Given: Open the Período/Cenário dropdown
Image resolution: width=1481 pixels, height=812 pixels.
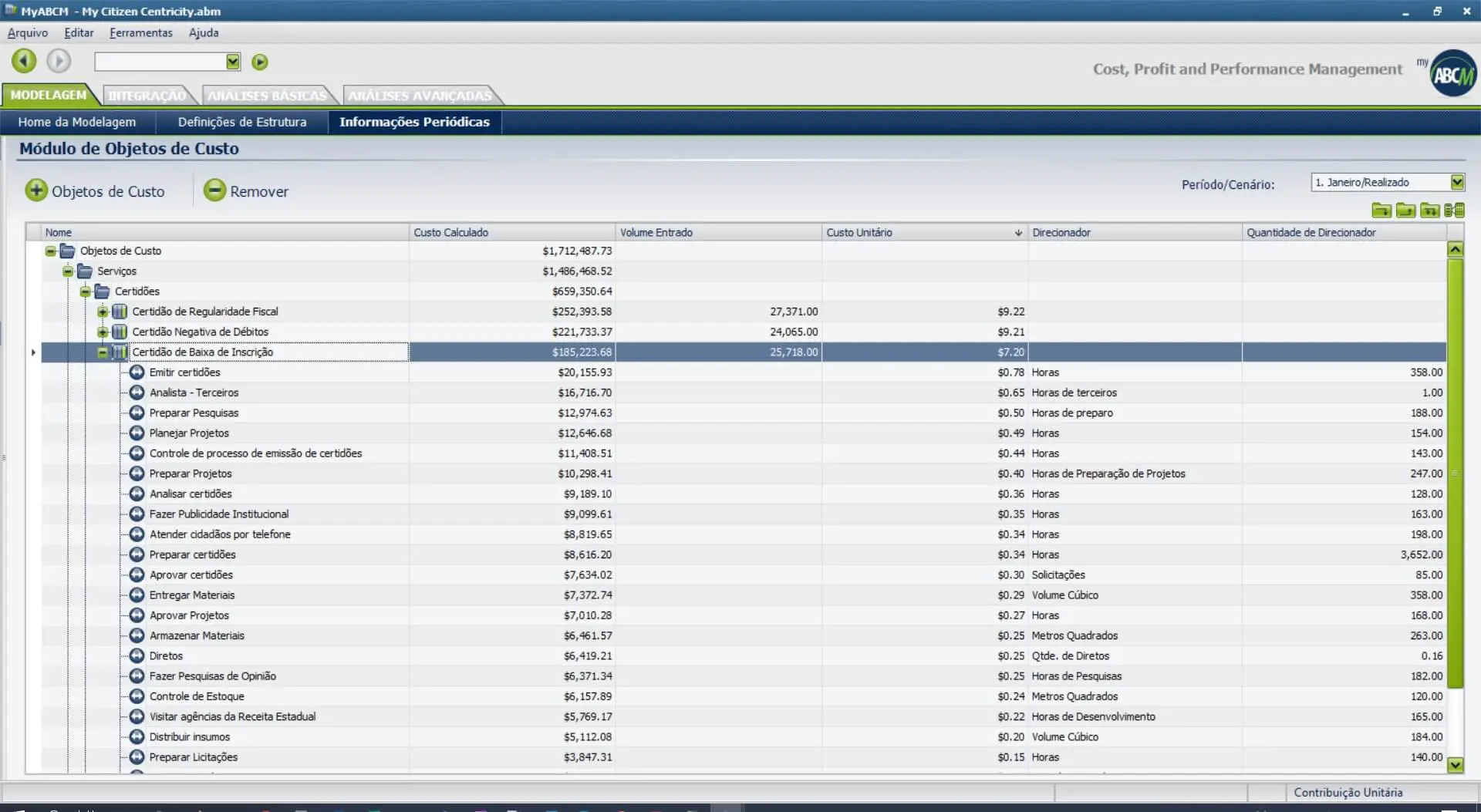Looking at the screenshot, I should point(1456,183).
